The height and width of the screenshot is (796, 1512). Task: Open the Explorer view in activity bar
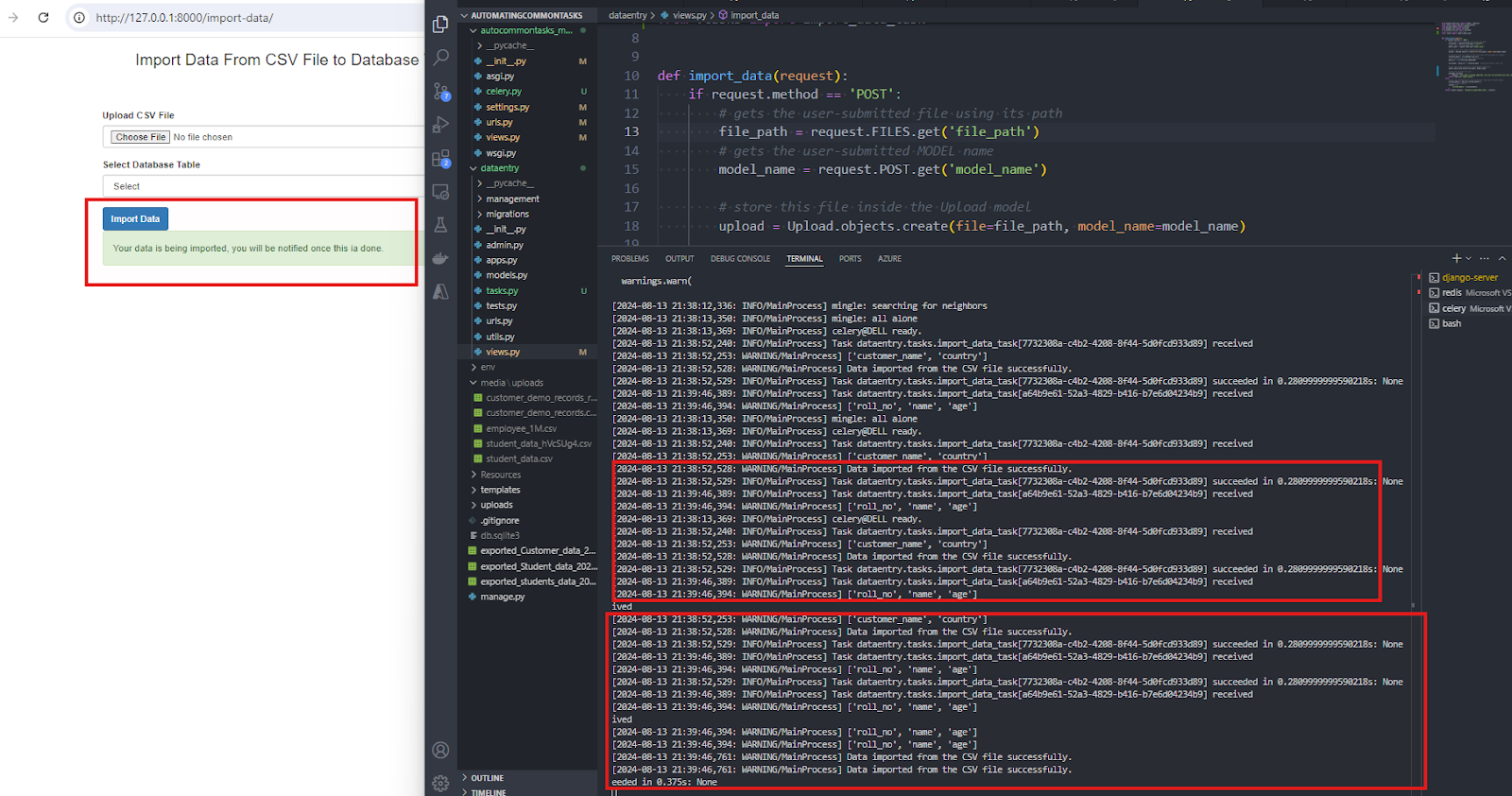coord(440,25)
